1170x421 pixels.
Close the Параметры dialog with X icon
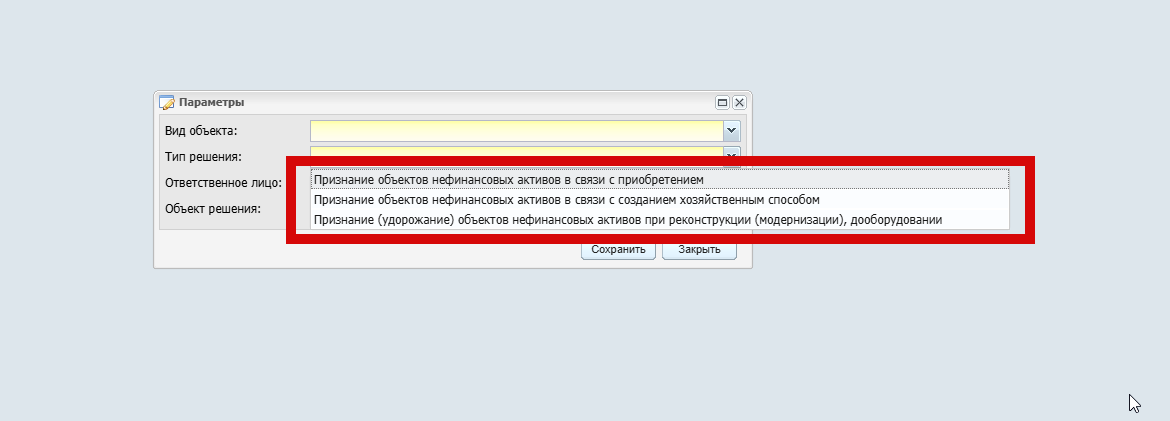pos(739,102)
